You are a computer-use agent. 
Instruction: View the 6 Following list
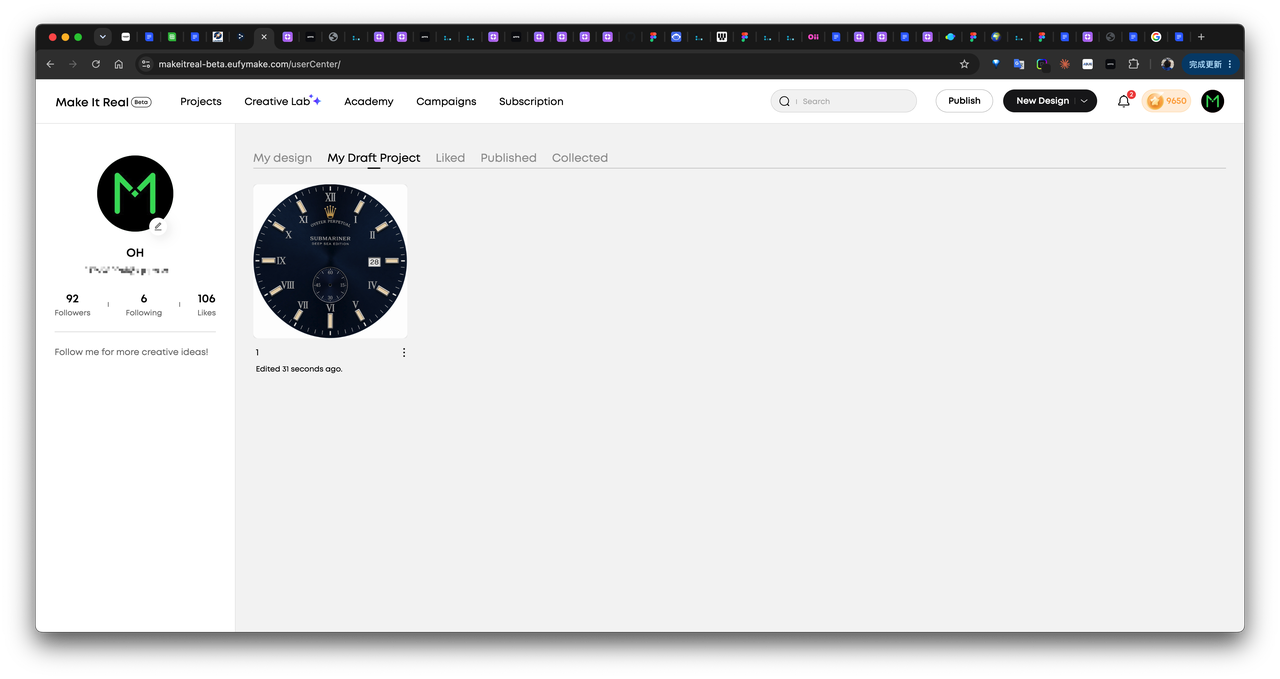point(144,305)
